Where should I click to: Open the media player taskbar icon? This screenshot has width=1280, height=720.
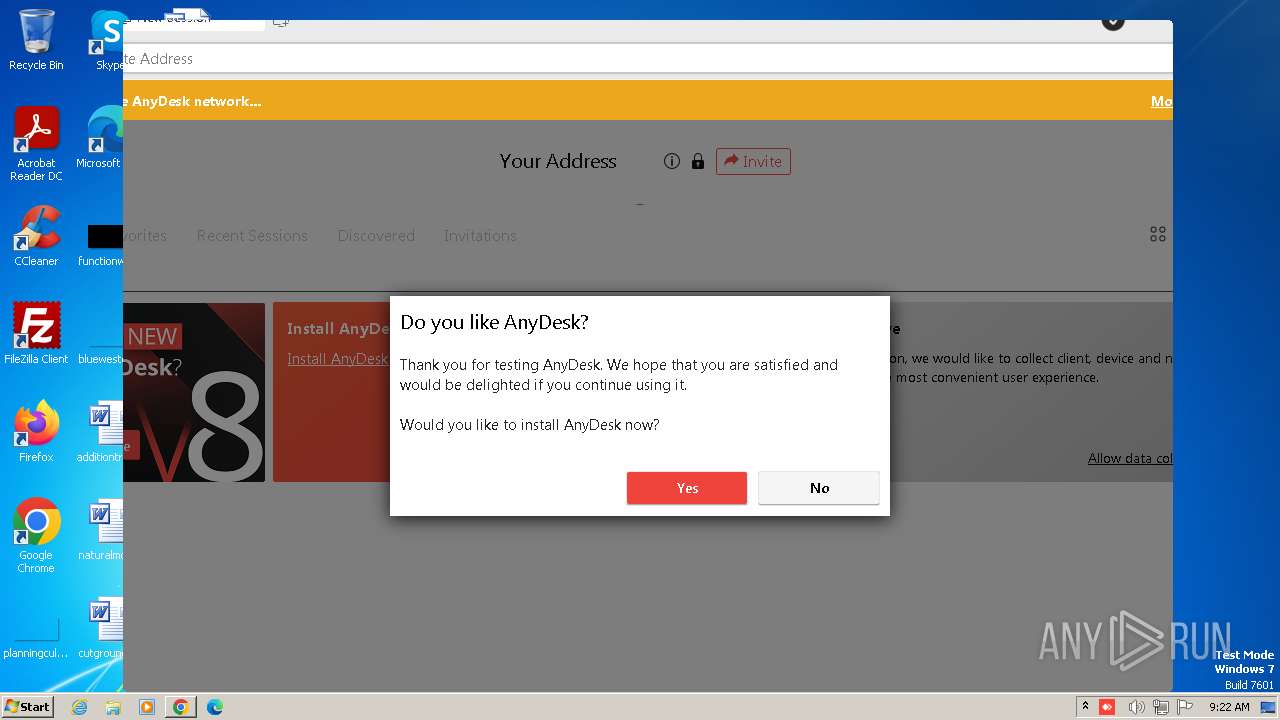[147, 707]
